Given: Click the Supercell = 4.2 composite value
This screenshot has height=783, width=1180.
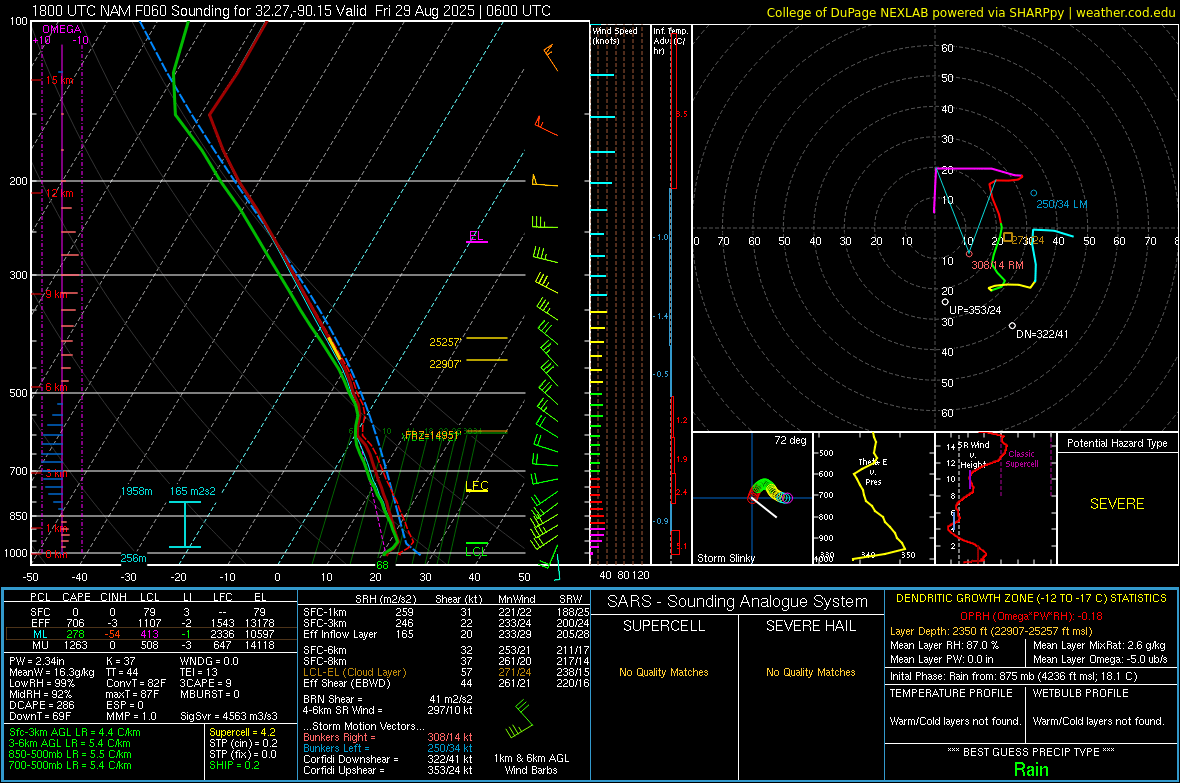Looking at the screenshot, I should click(242, 732).
